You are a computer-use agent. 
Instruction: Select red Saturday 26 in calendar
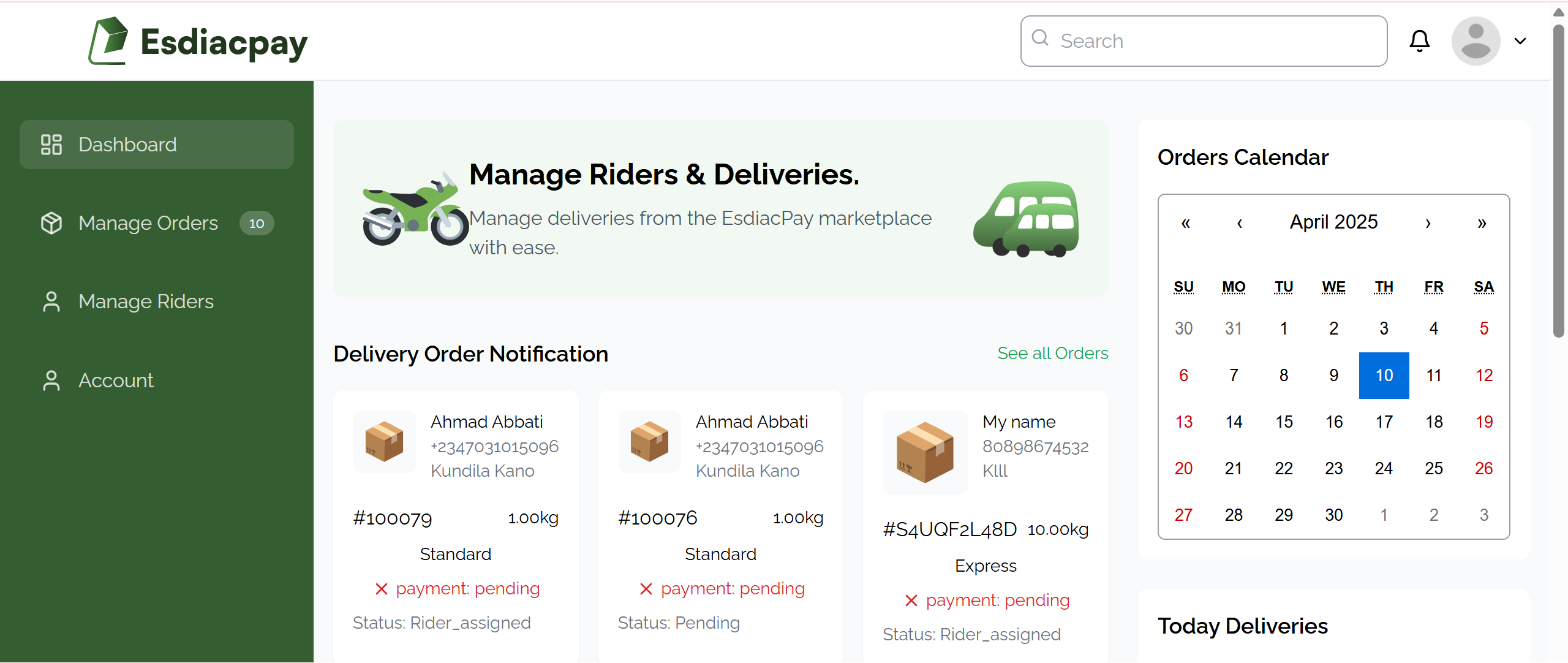tap(1484, 468)
